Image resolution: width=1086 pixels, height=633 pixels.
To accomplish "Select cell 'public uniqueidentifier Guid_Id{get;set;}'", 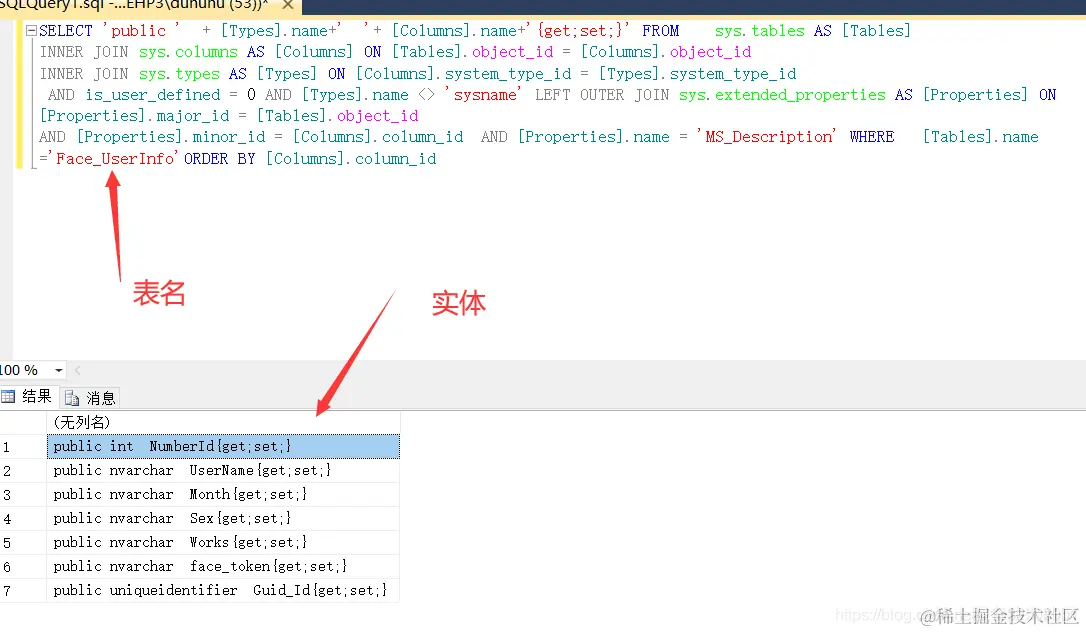I will (223, 590).
